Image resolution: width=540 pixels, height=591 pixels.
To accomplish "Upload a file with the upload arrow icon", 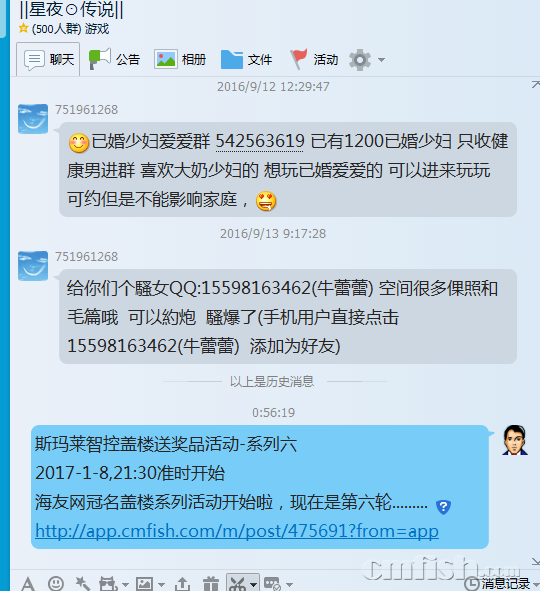I will [183, 584].
